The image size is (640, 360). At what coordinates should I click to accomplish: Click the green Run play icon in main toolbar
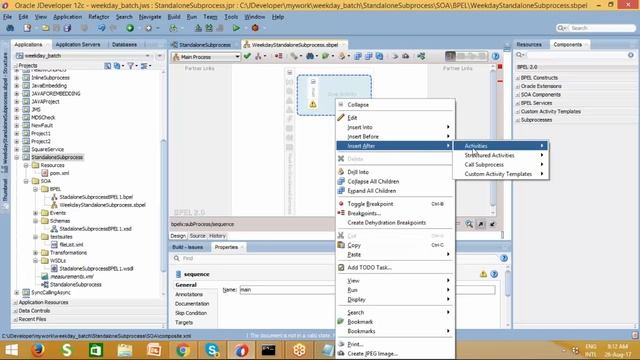tap(236, 28)
